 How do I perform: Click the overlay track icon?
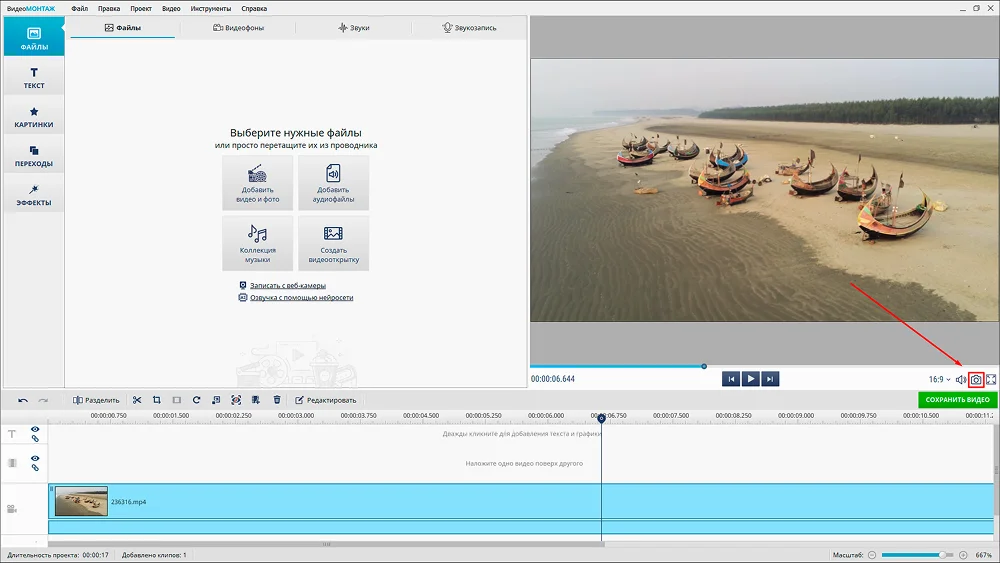(x=12, y=463)
